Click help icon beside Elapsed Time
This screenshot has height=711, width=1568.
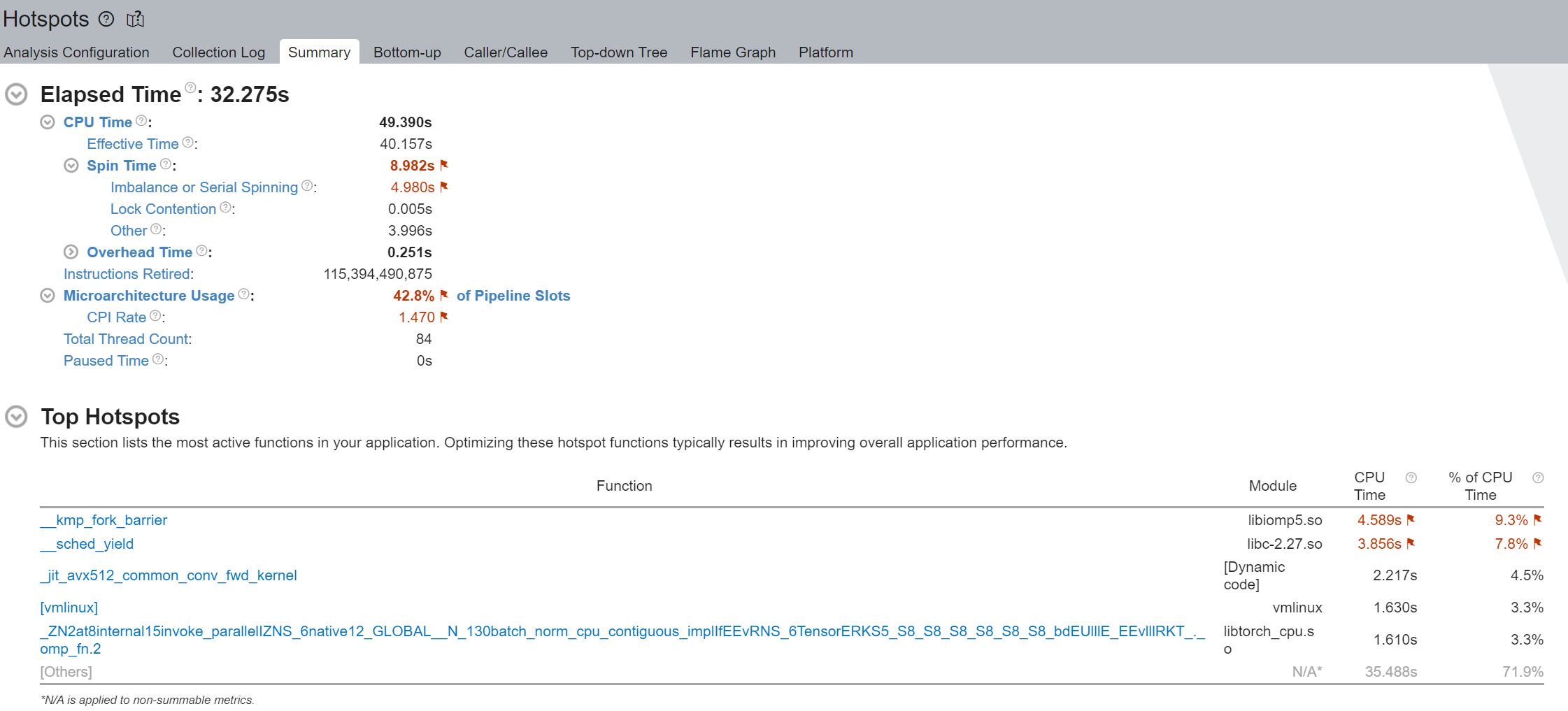pyautogui.click(x=190, y=87)
